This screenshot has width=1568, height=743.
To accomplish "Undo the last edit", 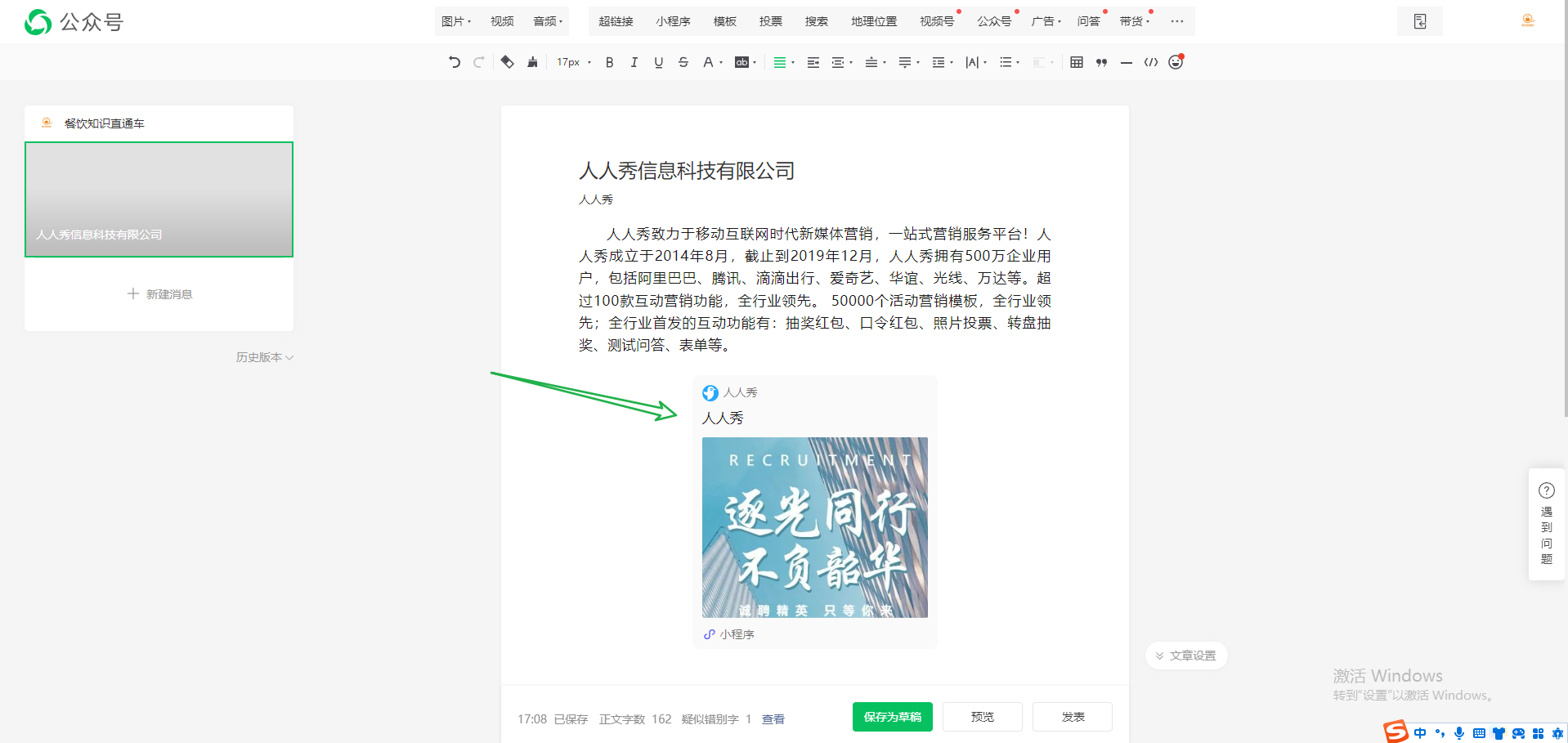I will (455, 62).
